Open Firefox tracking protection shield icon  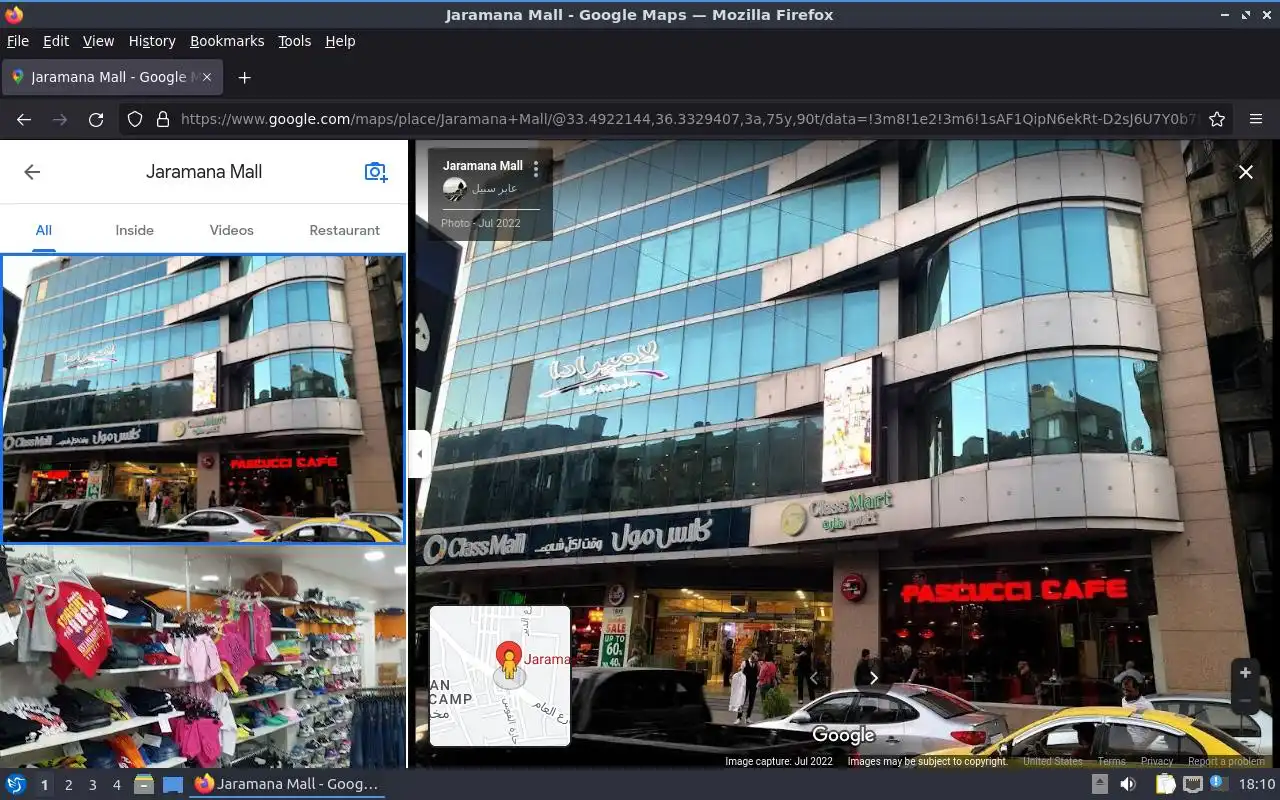coord(135,119)
